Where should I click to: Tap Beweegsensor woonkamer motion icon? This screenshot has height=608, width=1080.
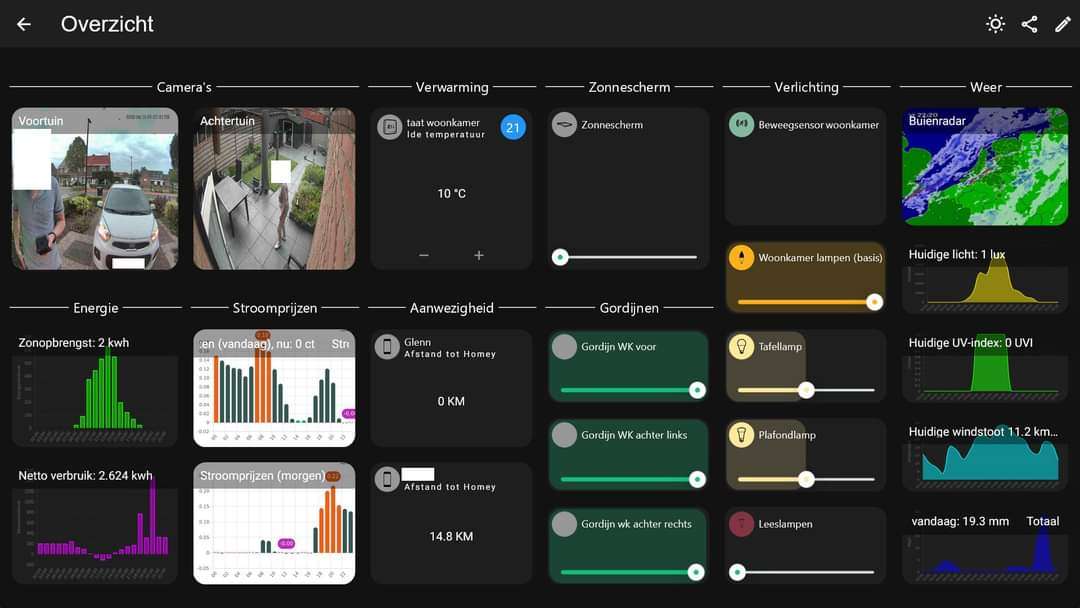742,125
